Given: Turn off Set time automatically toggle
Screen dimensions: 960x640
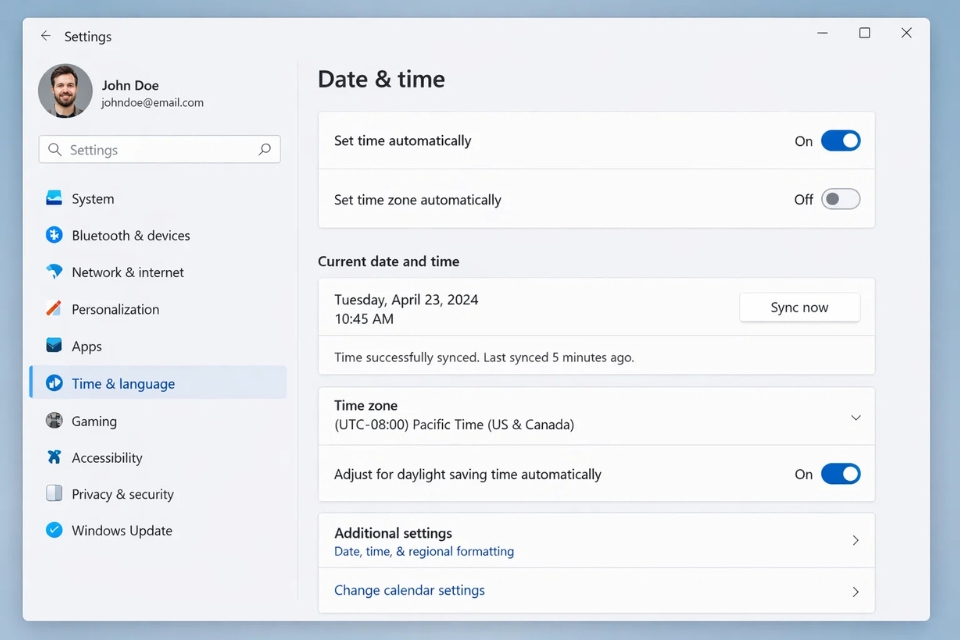Looking at the screenshot, I should click(840, 141).
